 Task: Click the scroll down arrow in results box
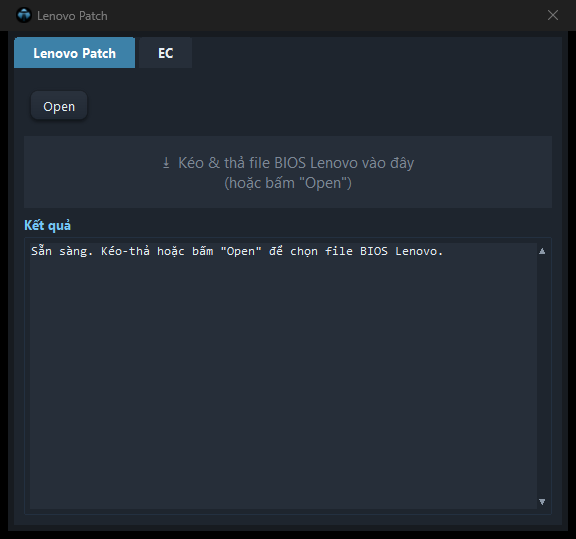tap(542, 502)
